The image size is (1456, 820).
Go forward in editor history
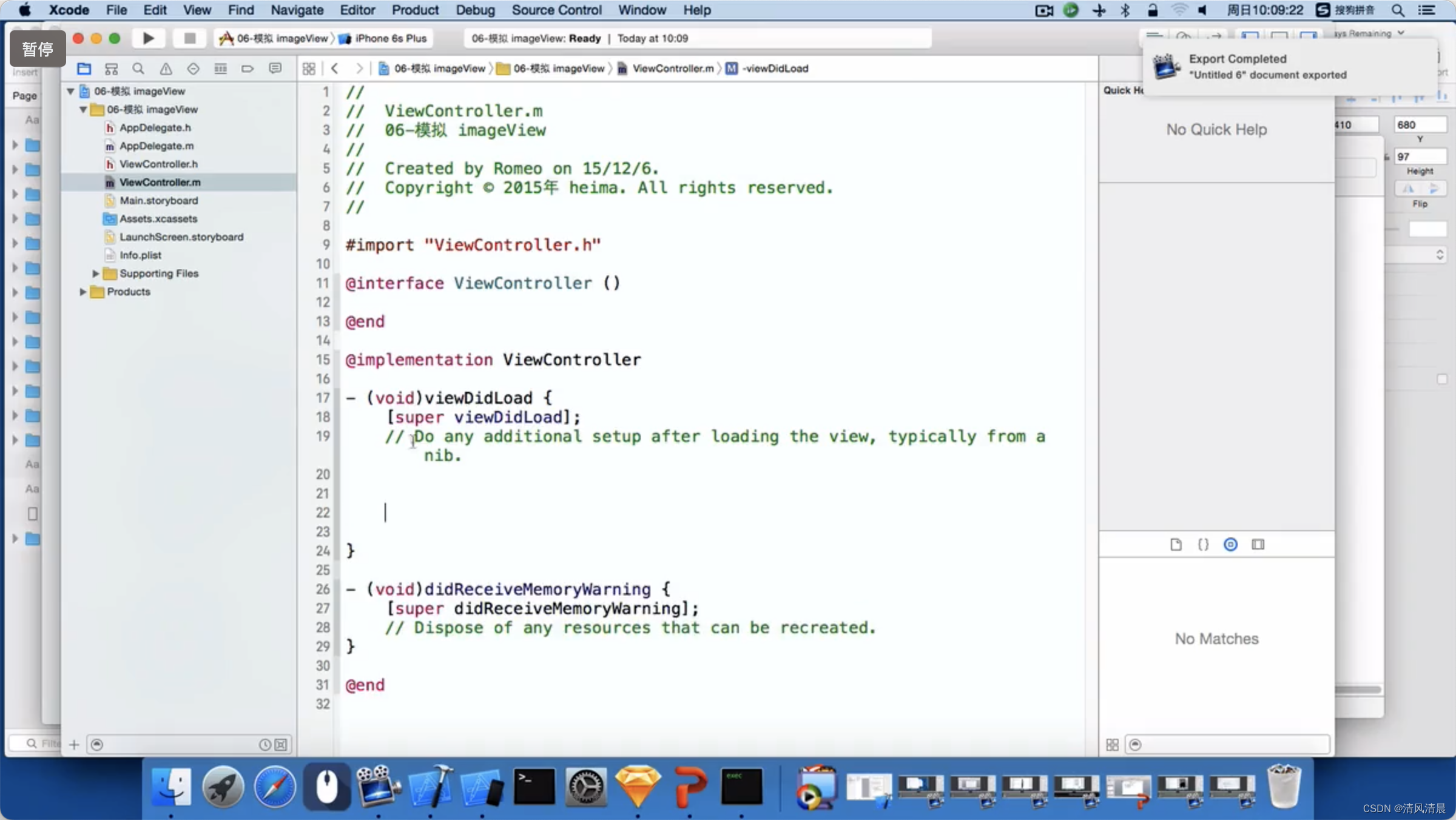[359, 69]
